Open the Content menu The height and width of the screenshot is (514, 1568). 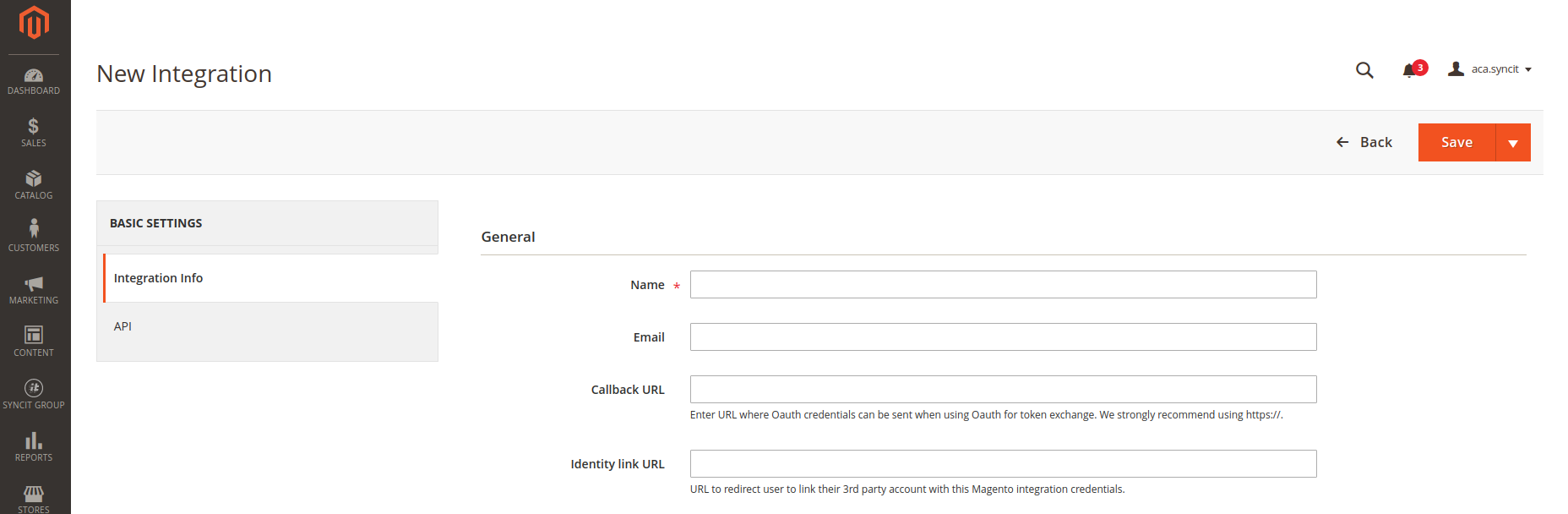[x=34, y=342]
